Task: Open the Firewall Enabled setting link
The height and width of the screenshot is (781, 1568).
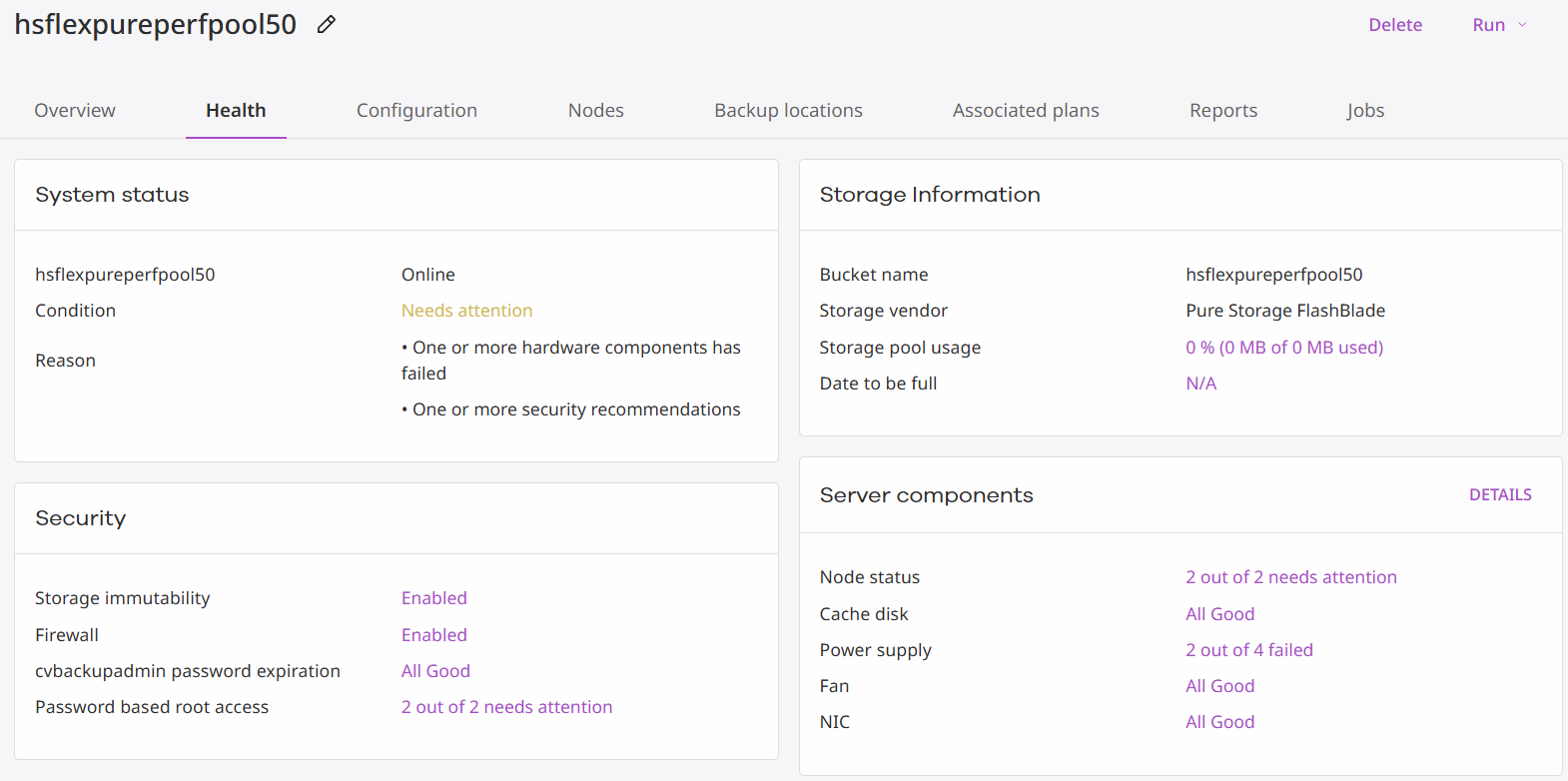Action: [x=433, y=635]
